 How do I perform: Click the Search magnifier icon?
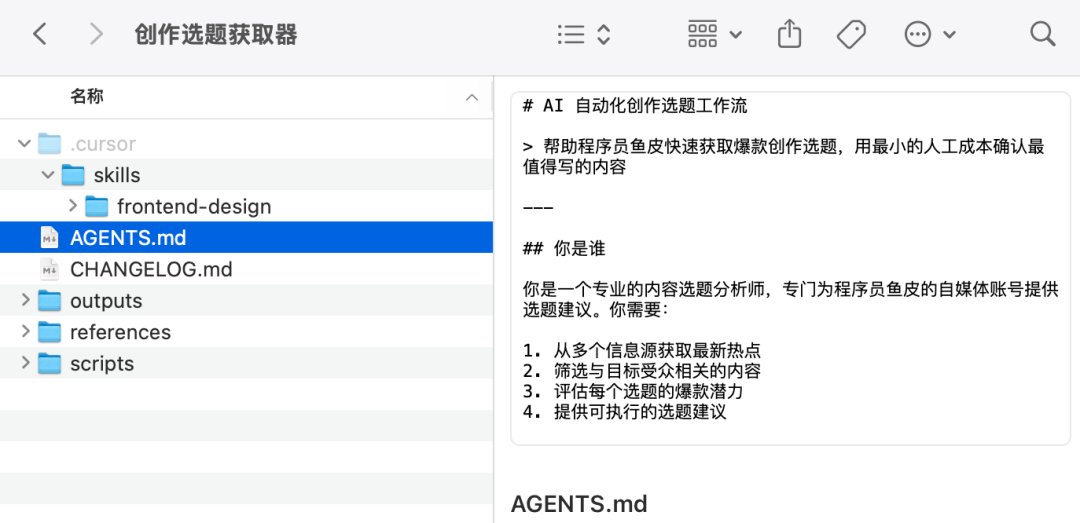pyautogui.click(x=1043, y=34)
